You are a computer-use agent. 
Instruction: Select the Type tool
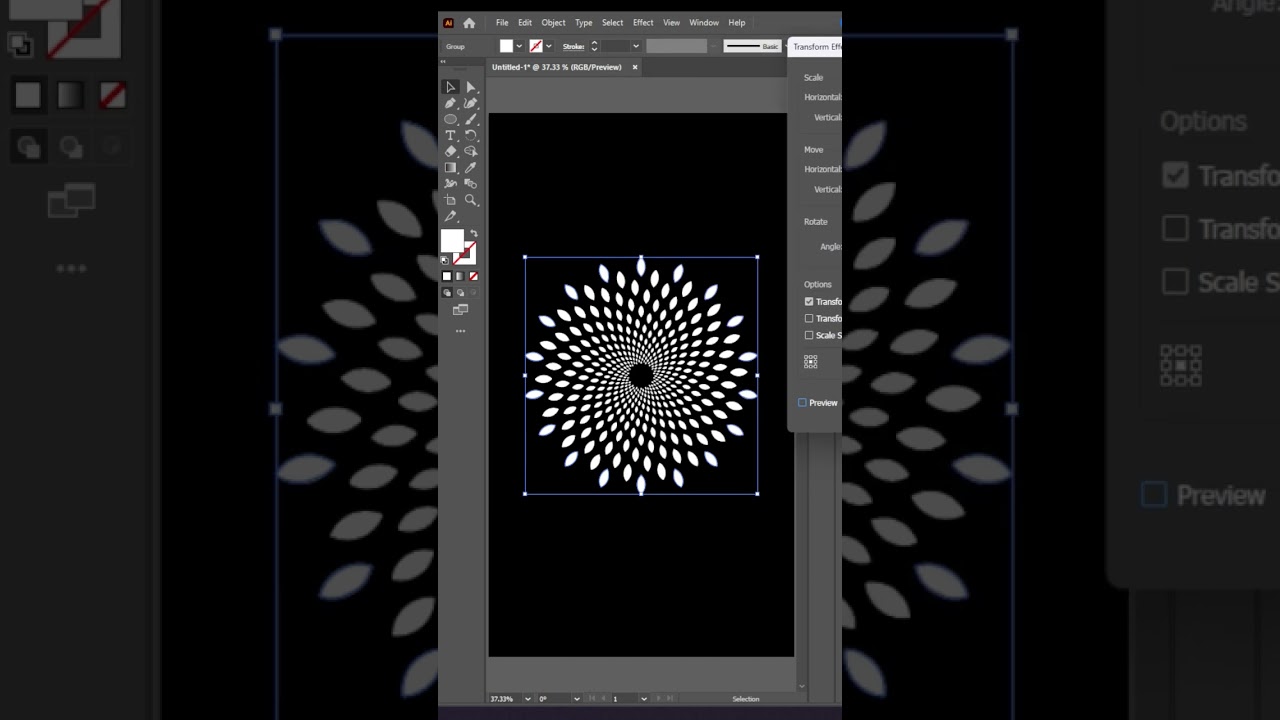pos(451,135)
